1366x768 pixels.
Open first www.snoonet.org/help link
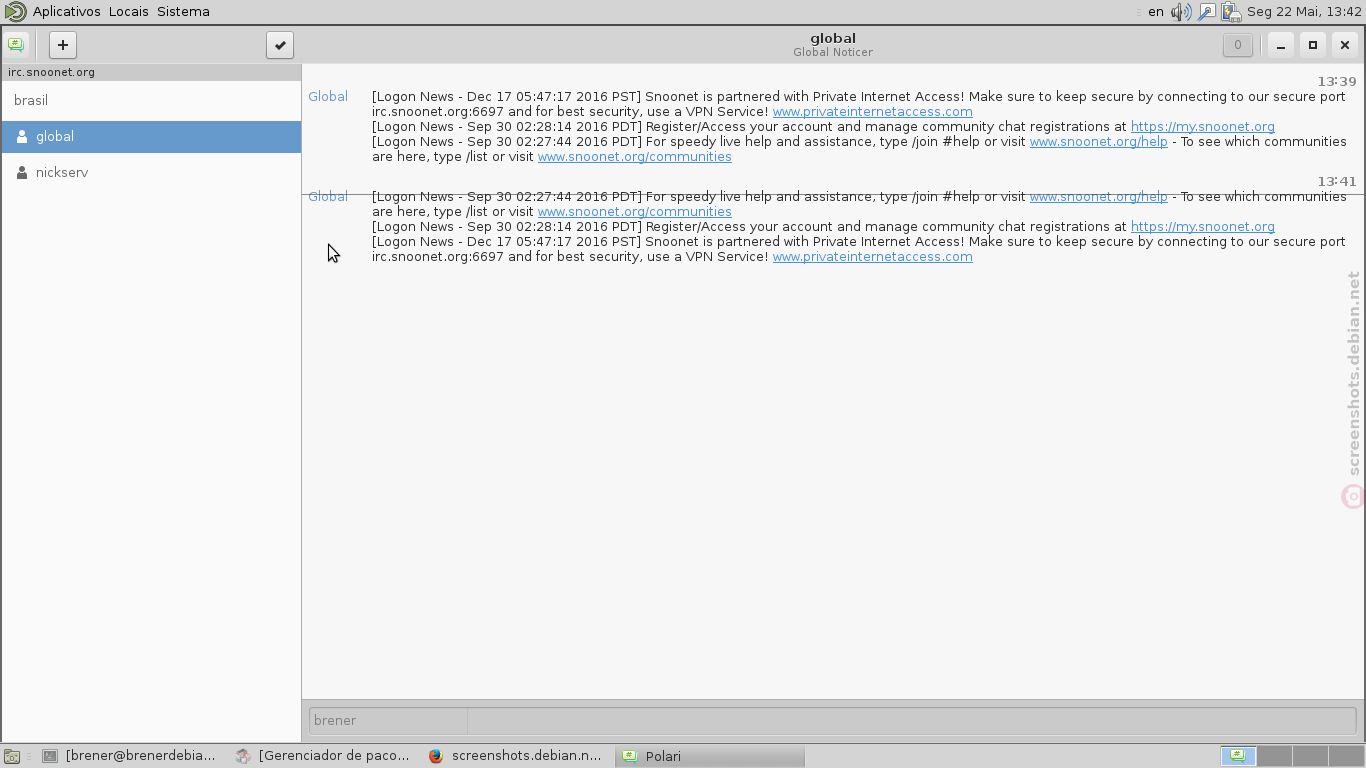(x=1098, y=142)
